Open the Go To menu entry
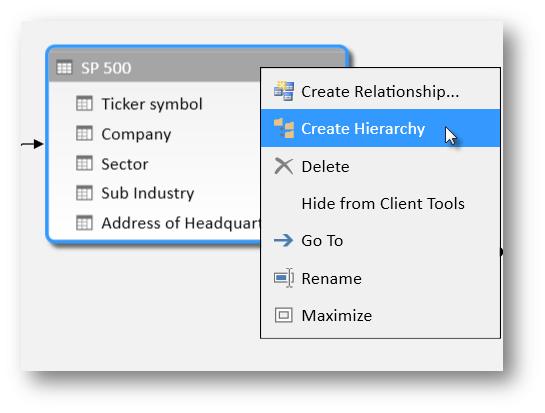Viewport: 545px width, 413px height. click(x=380, y=241)
